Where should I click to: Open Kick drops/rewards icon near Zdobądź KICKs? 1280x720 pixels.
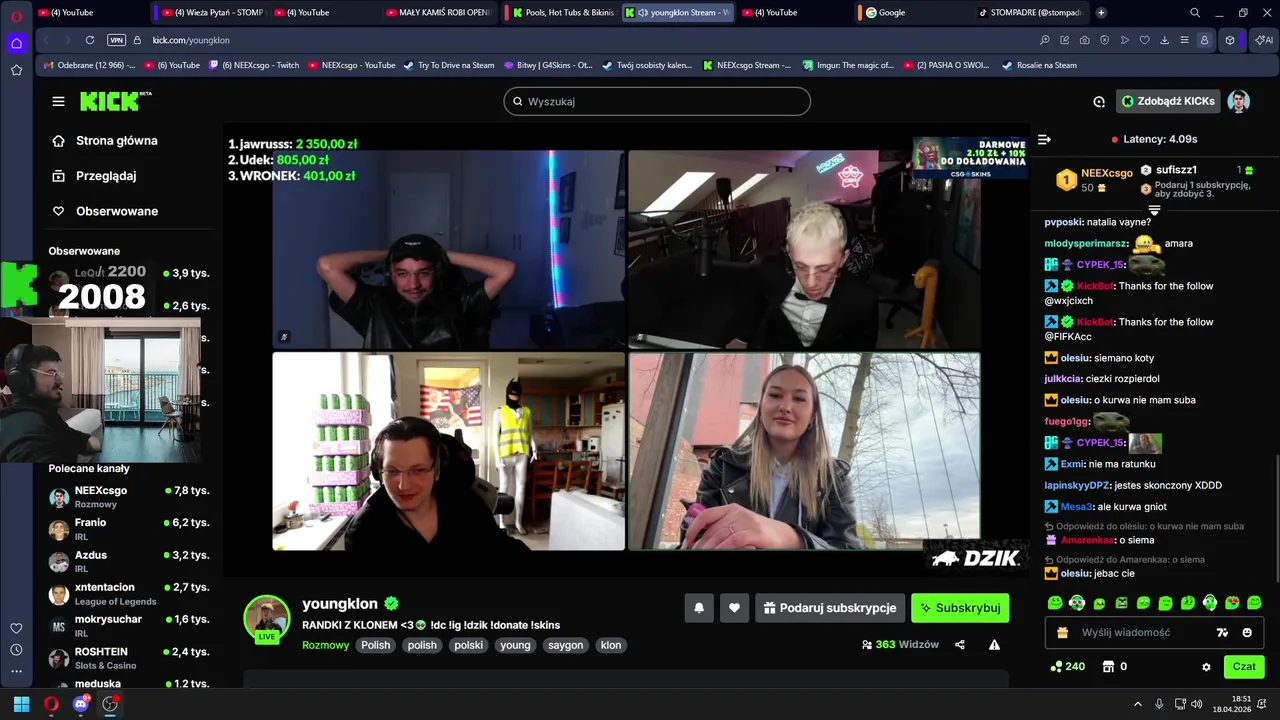click(x=1099, y=101)
